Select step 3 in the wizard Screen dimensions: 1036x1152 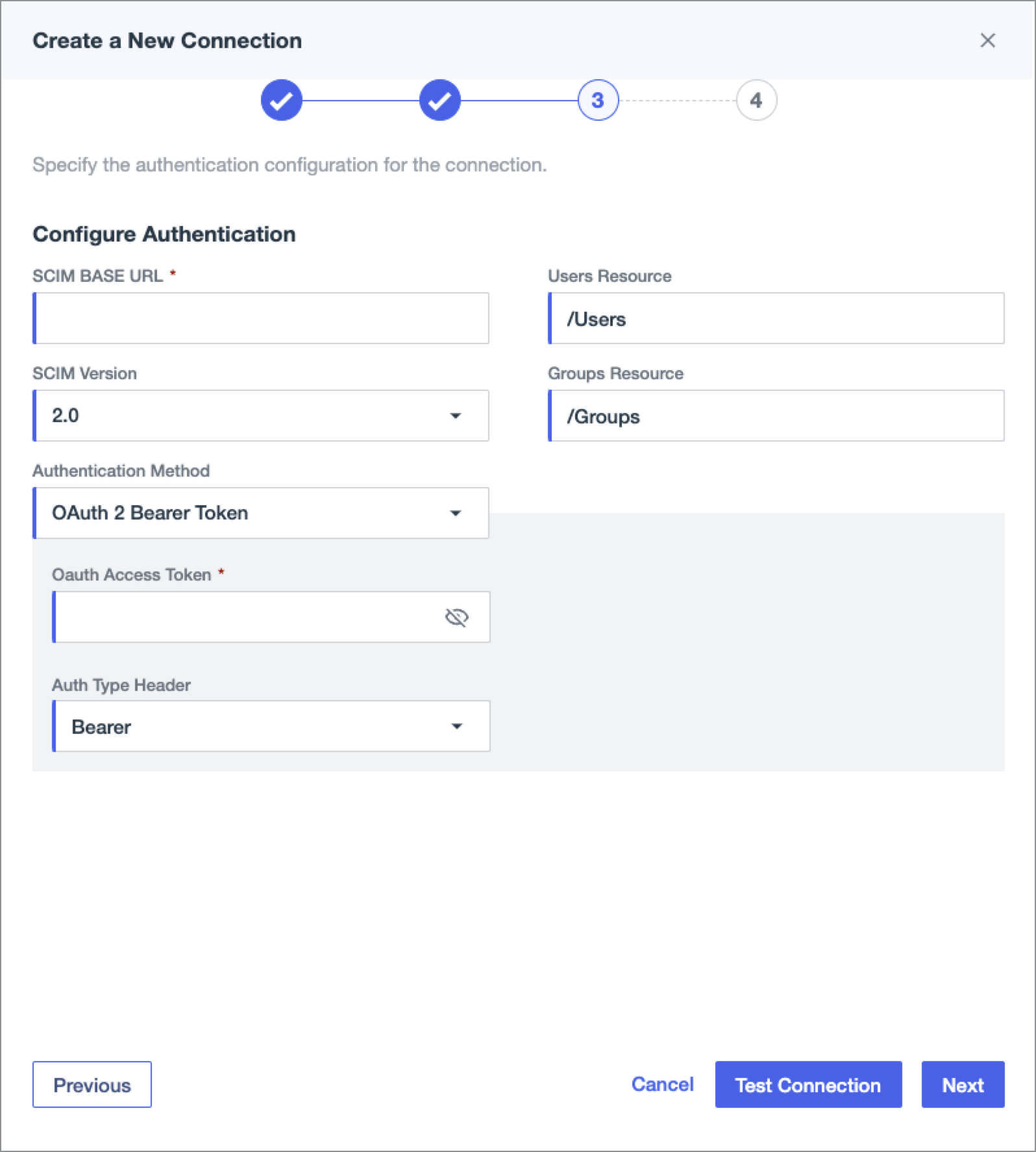[x=598, y=101]
